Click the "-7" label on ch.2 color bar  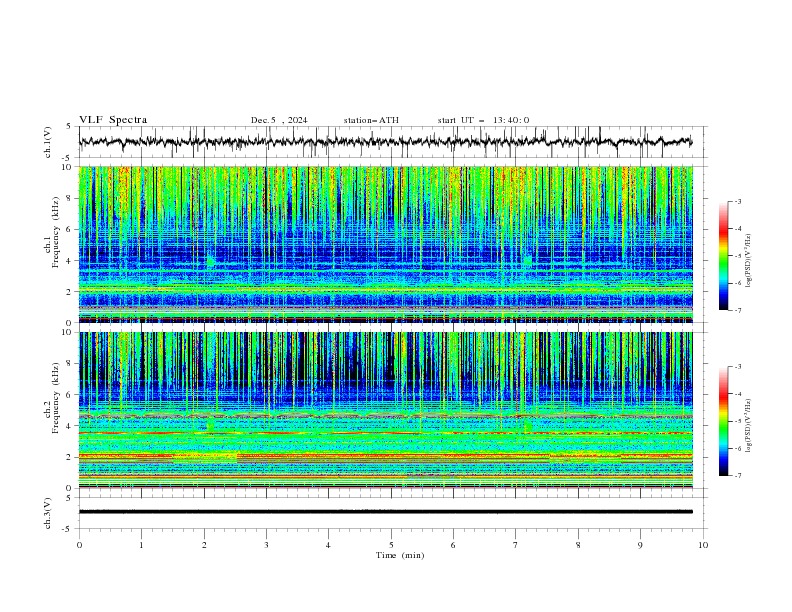click(738, 476)
